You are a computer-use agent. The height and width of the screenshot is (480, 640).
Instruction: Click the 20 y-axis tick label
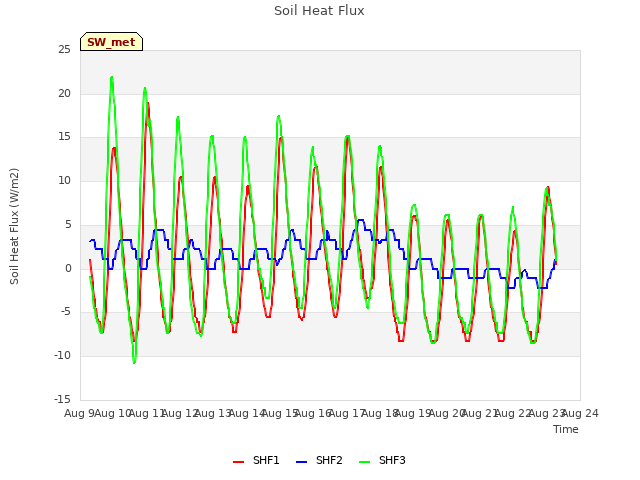click(x=64, y=93)
